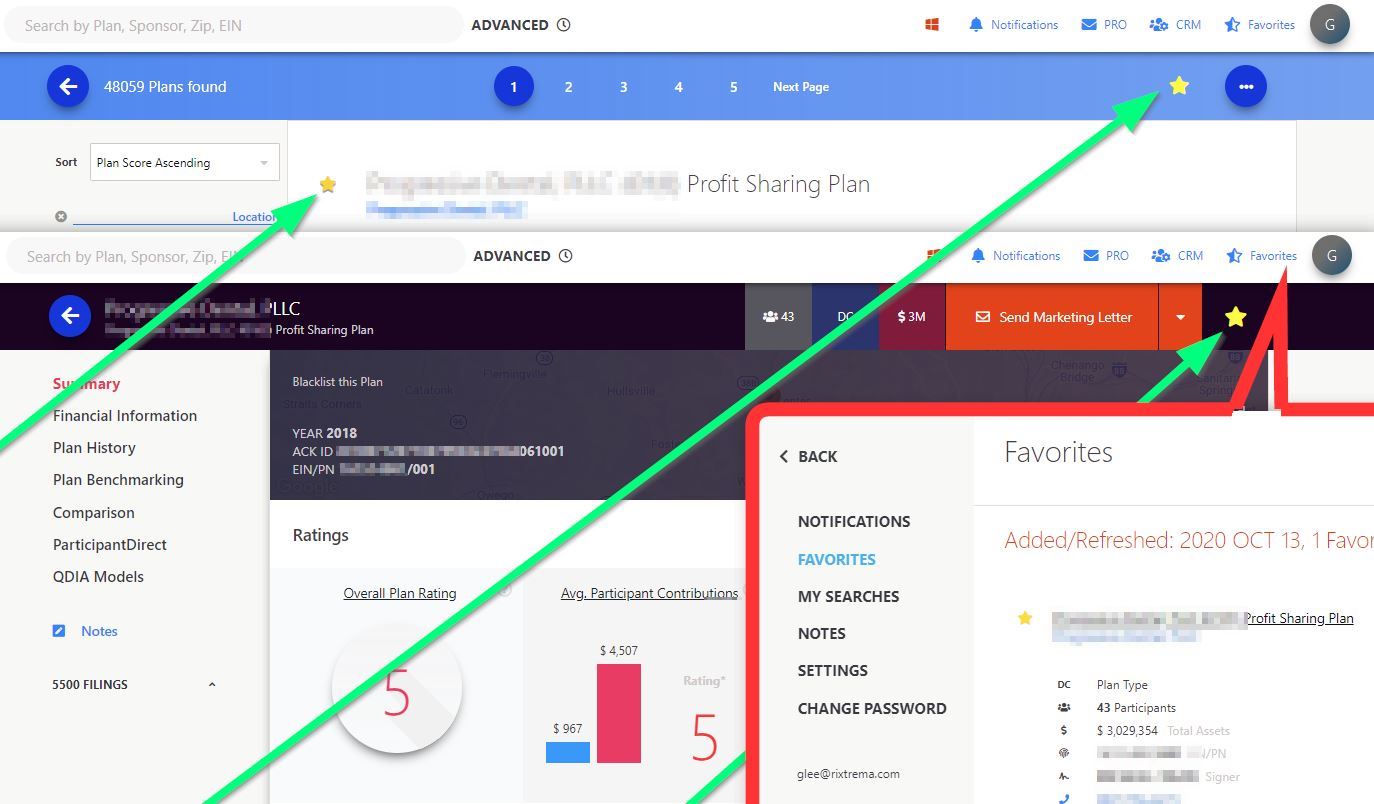Click the yellow star in blue results bar
Viewport: 1374px width, 804px height.
tap(1179, 86)
